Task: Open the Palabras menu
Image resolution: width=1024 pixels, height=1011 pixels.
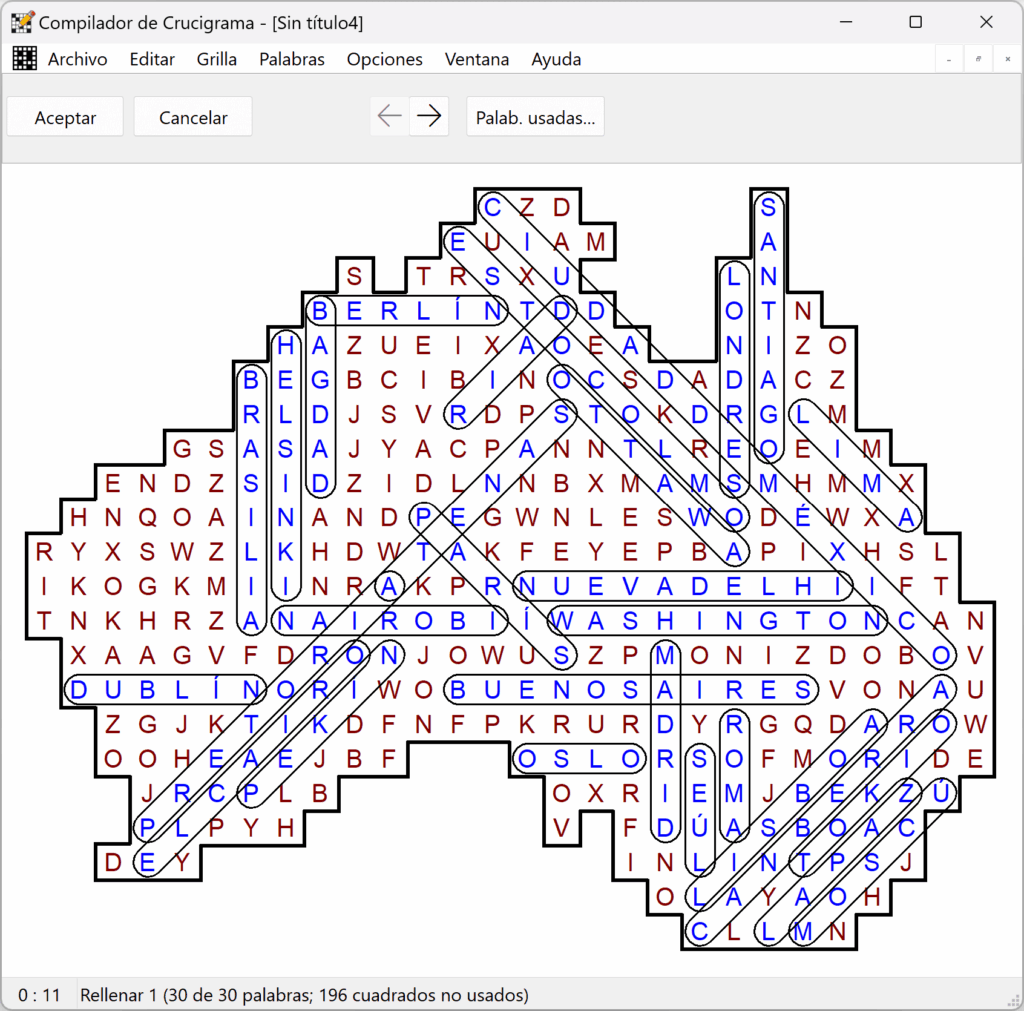Action: coord(292,59)
